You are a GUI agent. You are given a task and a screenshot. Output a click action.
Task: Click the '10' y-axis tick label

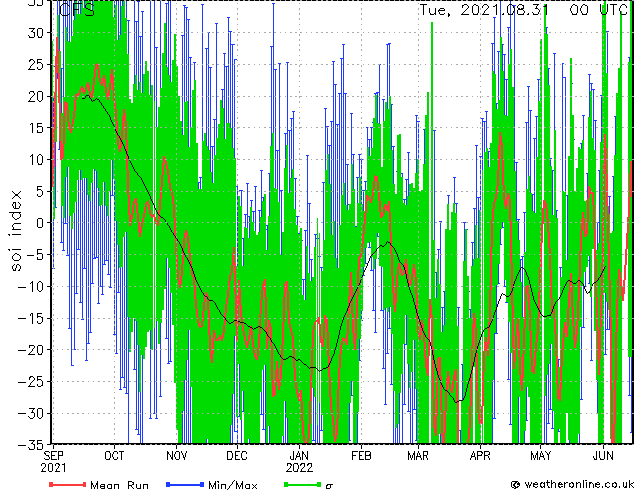(x=35, y=160)
